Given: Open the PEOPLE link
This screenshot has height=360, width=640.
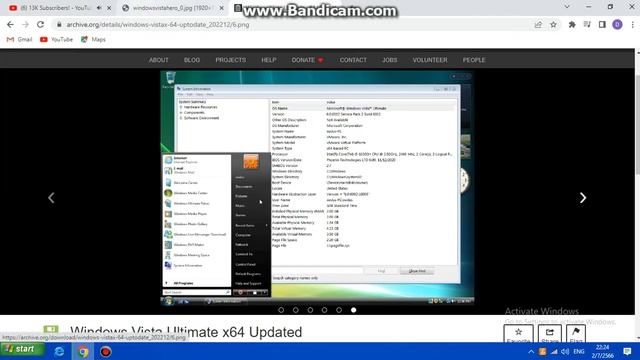Looking at the screenshot, I should tap(474, 60).
